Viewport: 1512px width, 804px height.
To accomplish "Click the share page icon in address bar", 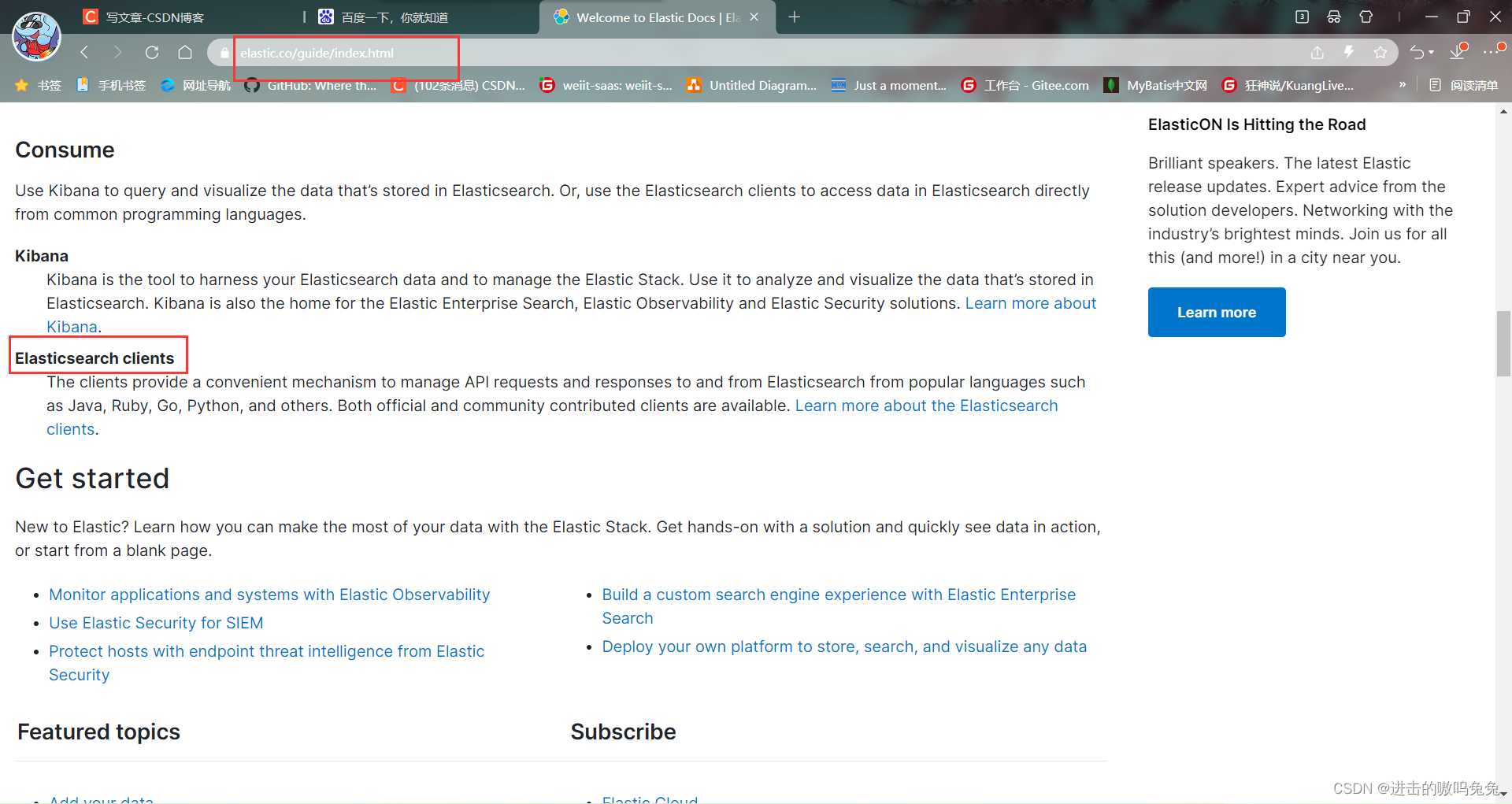I will pos(1317,52).
